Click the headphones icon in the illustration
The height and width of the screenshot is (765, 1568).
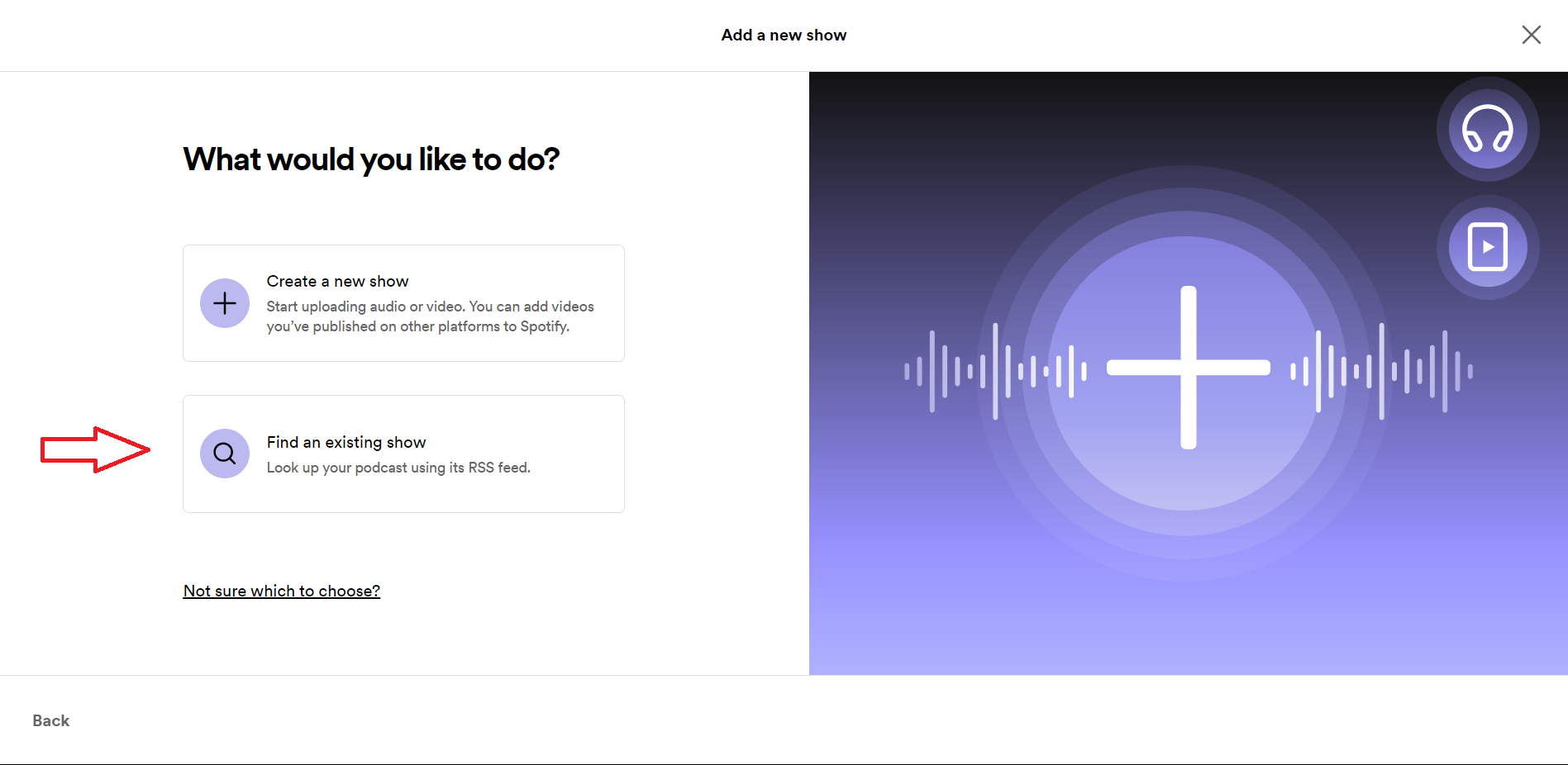point(1488,129)
